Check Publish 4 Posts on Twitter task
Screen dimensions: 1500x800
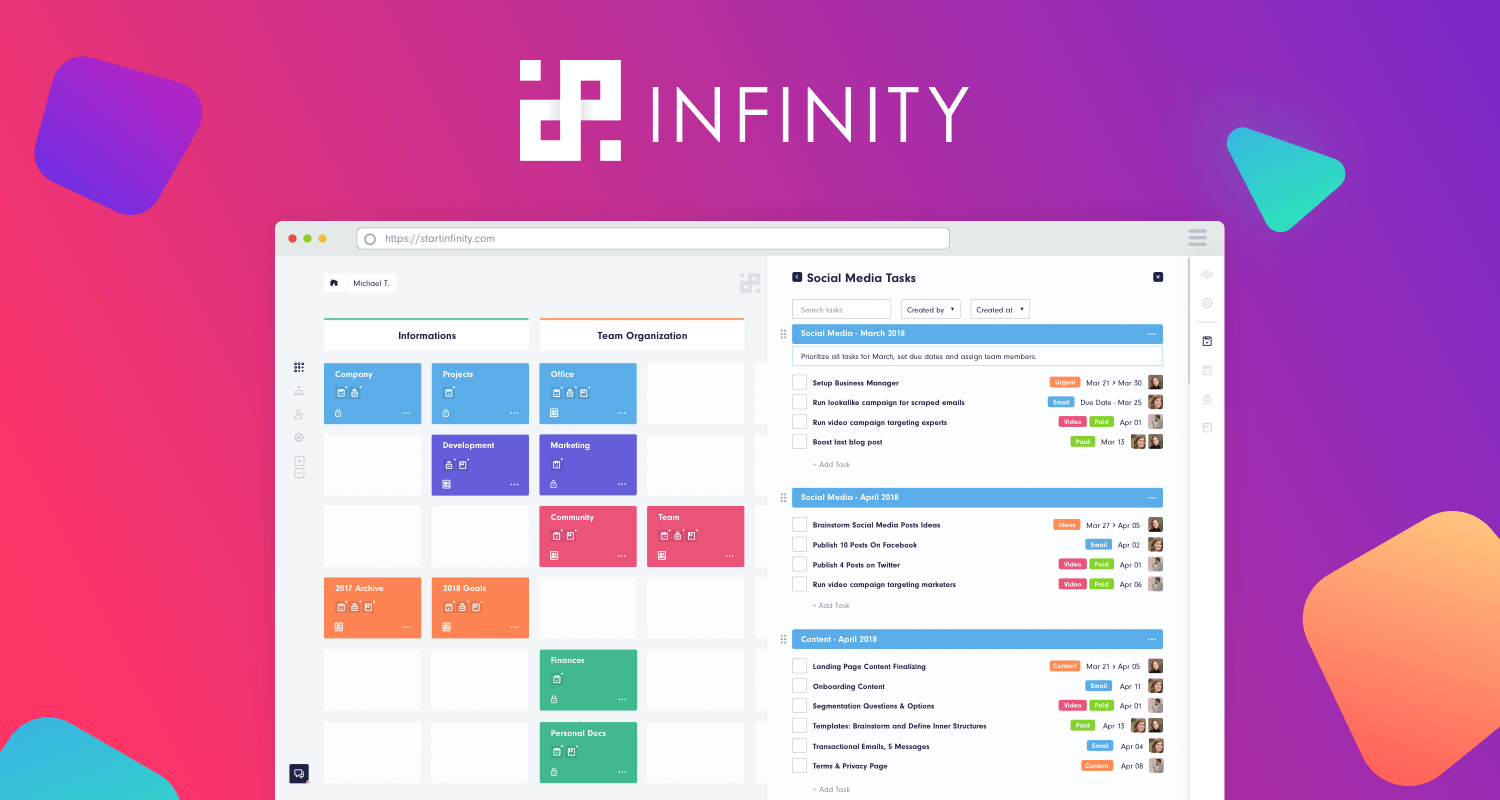[x=799, y=564]
